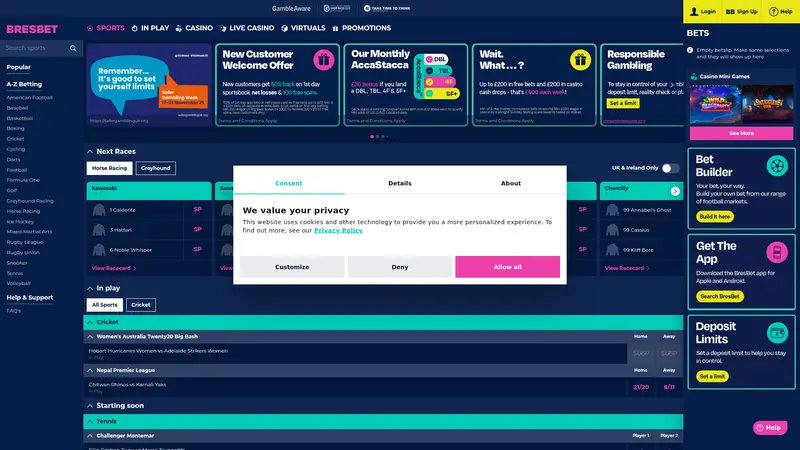Open the Live Casino navigation item

pos(247,28)
